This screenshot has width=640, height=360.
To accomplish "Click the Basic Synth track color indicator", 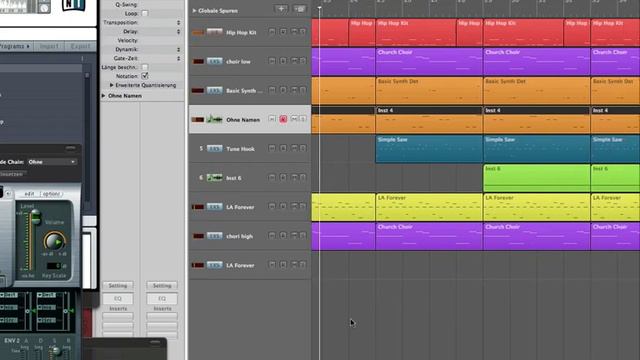I will click(198, 91).
